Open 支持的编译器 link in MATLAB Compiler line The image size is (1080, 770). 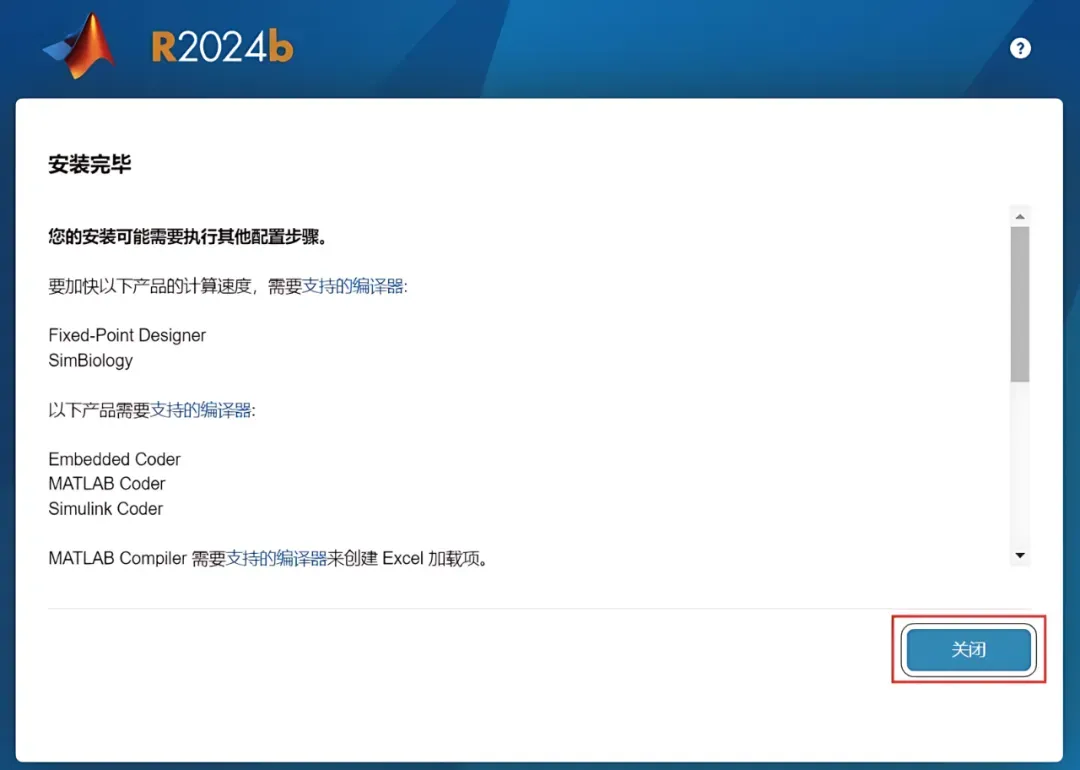276,558
